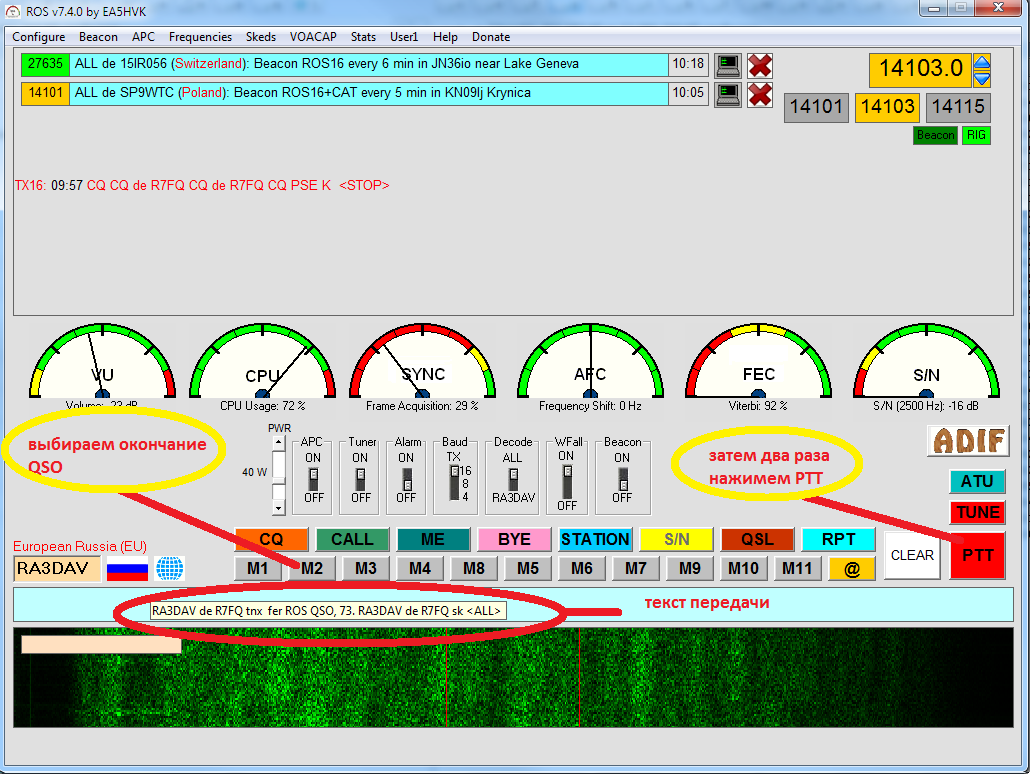Click the RA3DAV callsign field
Viewport: 1030px width, 774px height.
pyautogui.click(x=57, y=569)
